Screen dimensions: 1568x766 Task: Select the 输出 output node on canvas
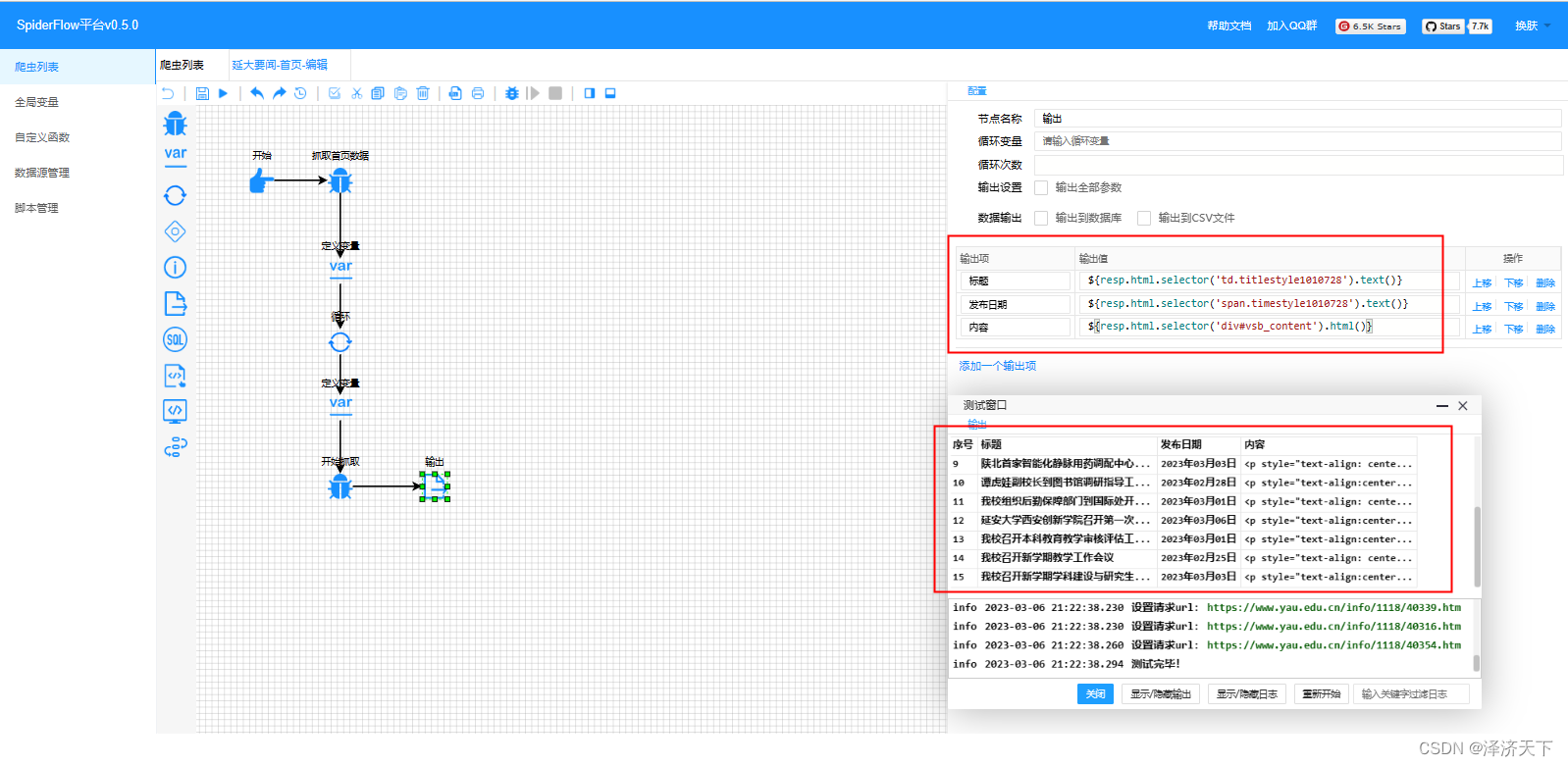[435, 486]
